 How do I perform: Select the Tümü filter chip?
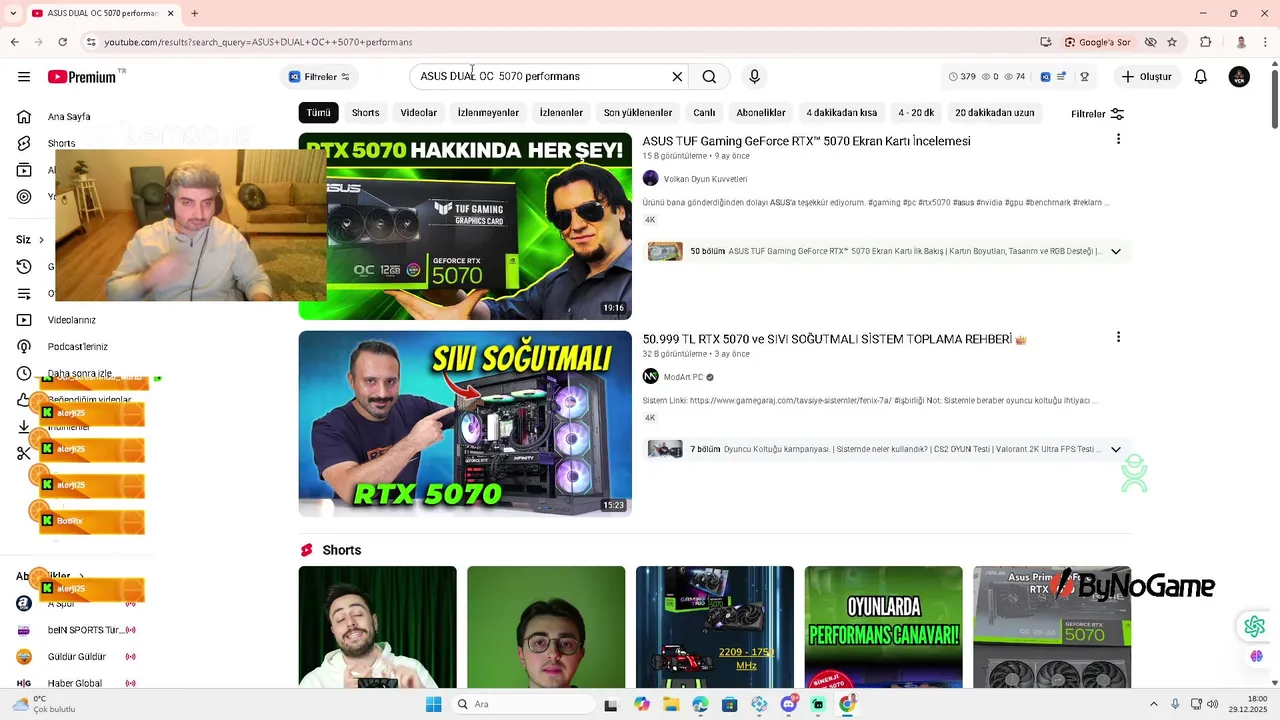[x=318, y=113]
